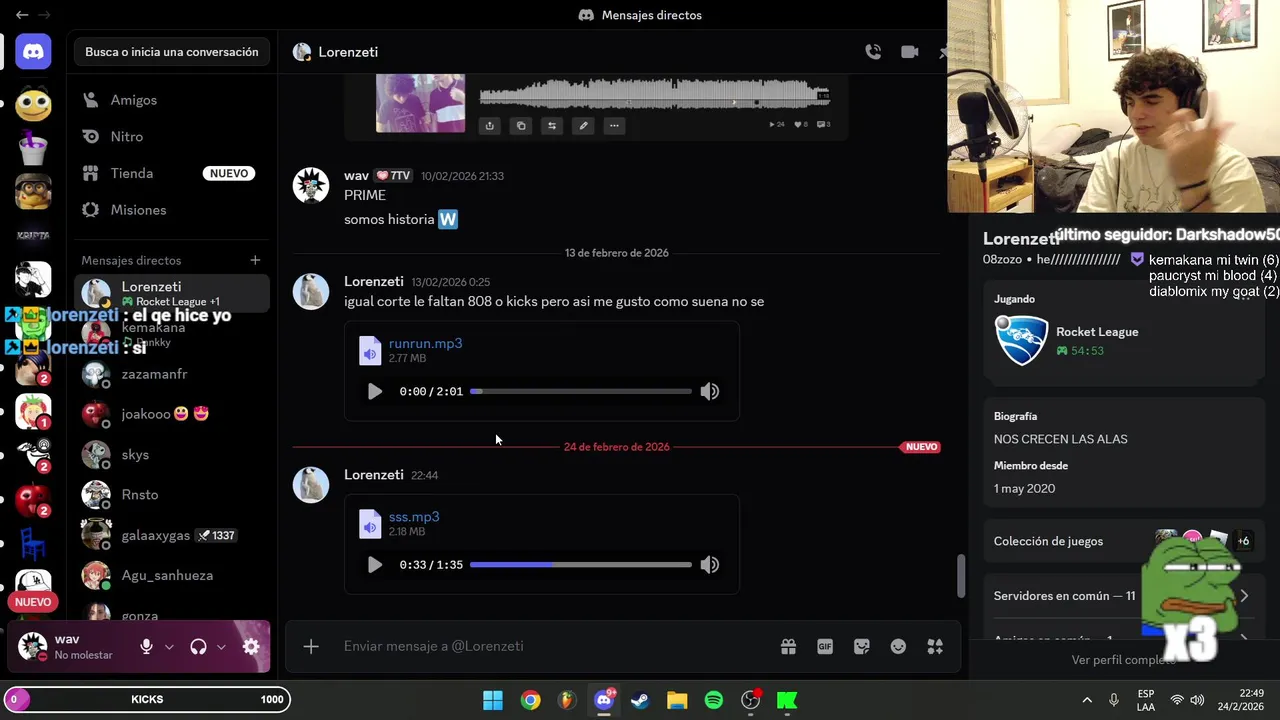Create a new direct message with plus icon
This screenshot has height=720, width=1280.
point(255,260)
